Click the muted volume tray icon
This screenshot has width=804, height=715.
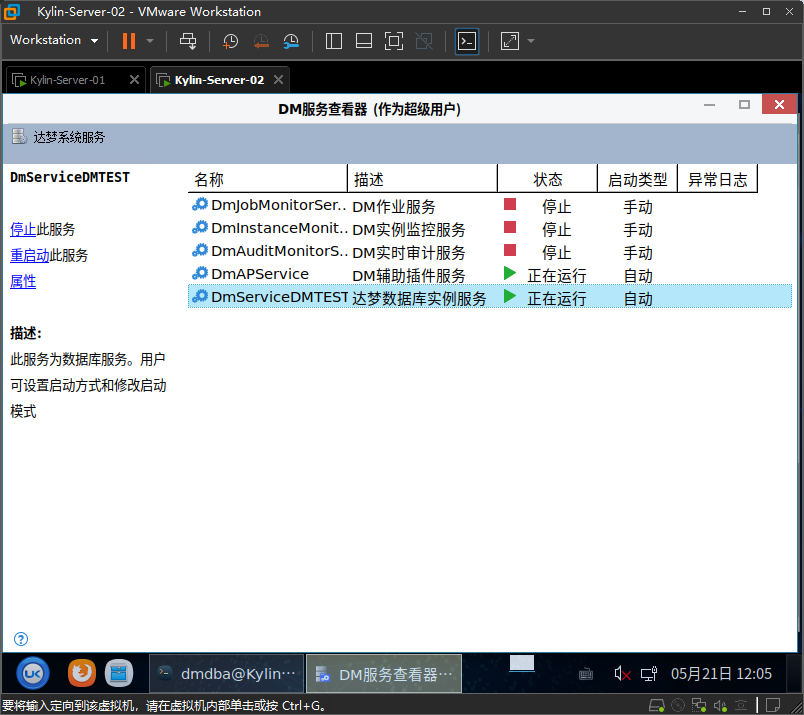pos(622,673)
